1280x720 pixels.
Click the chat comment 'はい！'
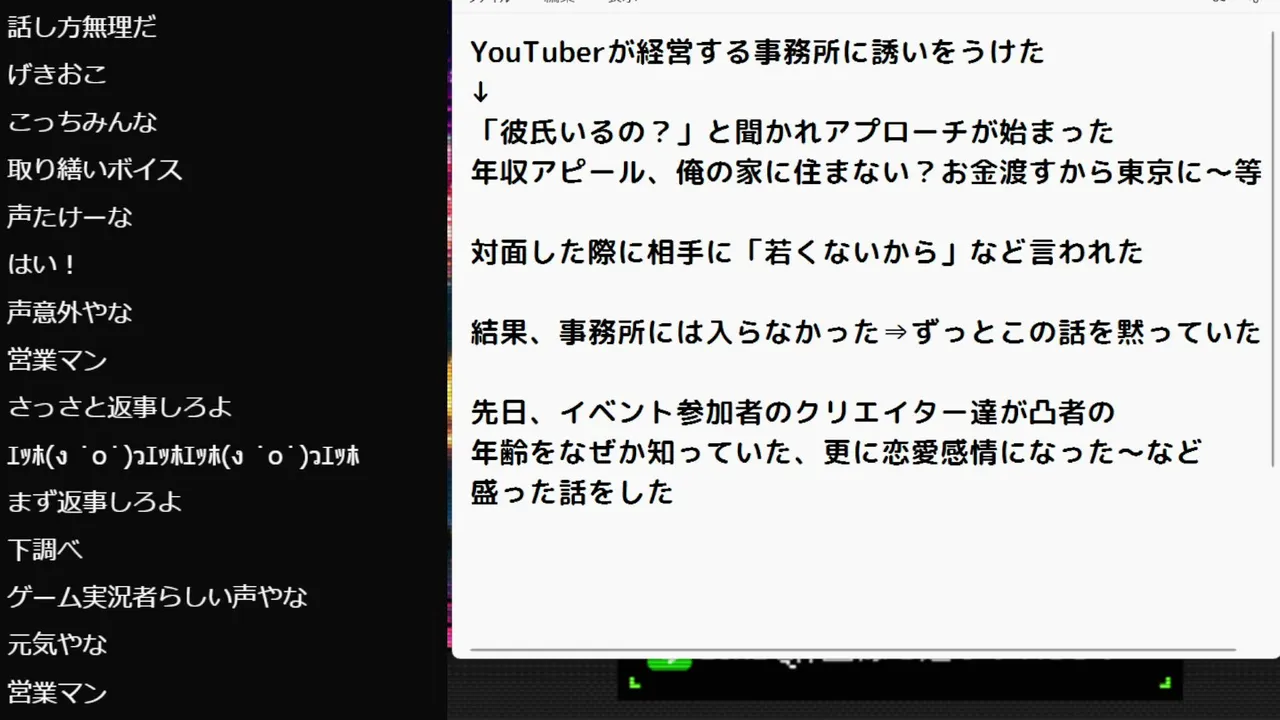(x=43, y=265)
